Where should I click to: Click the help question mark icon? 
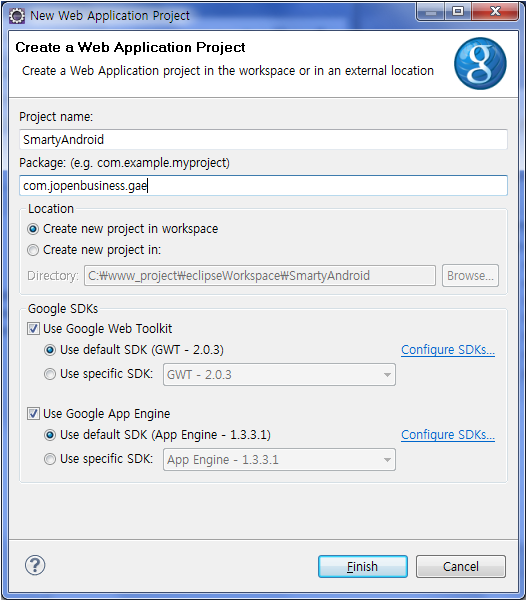tap(35, 565)
